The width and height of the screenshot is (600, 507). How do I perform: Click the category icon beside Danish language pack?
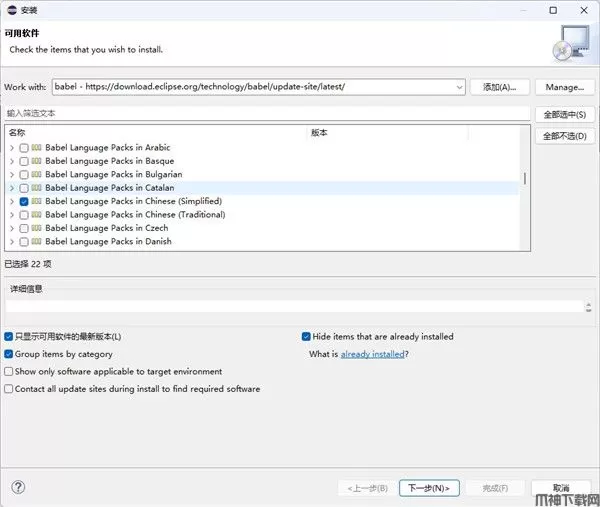tap(36, 242)
